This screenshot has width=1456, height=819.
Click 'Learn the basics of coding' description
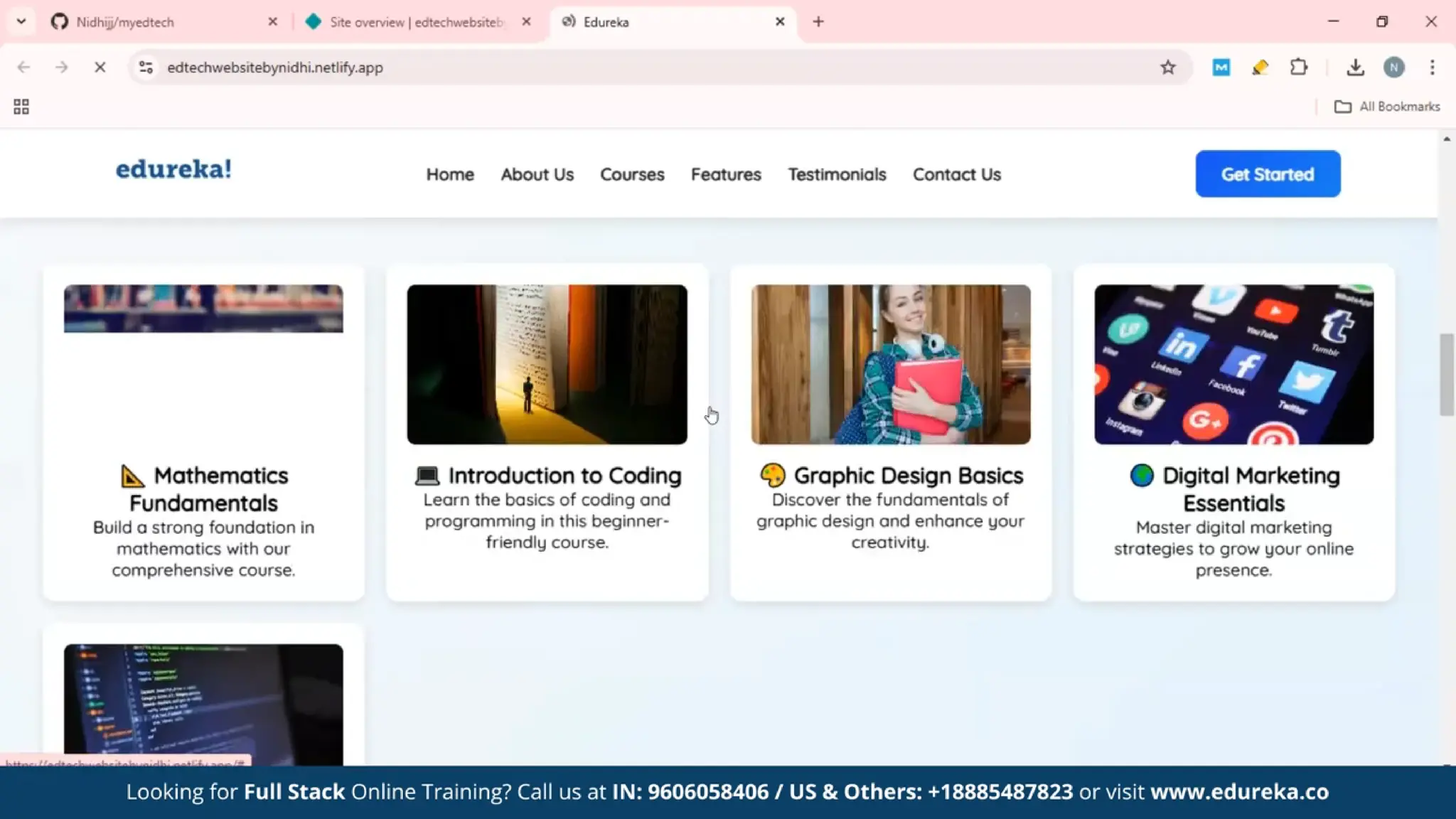[x=547, y=521]
